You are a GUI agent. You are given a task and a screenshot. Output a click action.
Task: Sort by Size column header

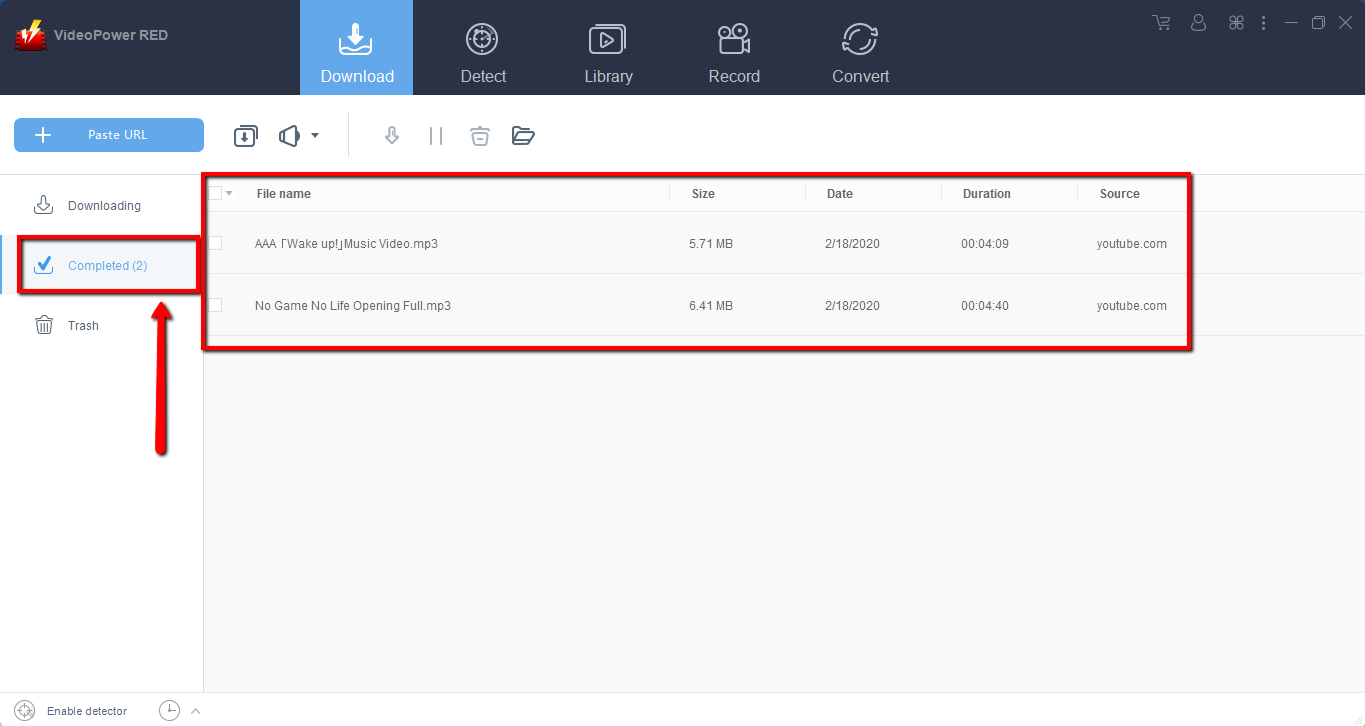703,194
